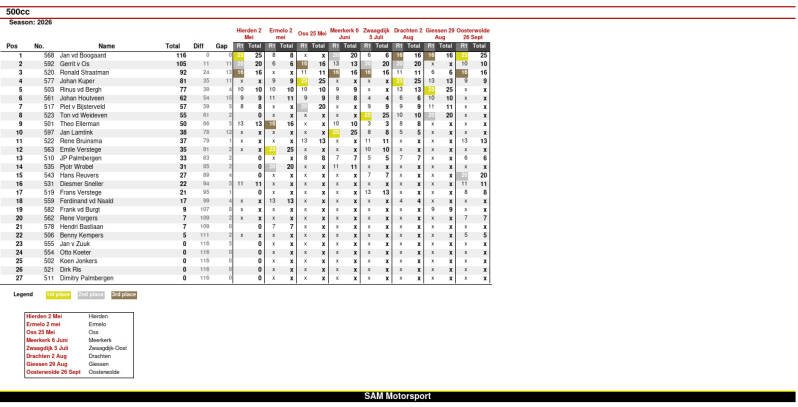The image size is (798, 407).
Task: Select rider name 'Jan Lamtink'
Action: coord(76,132)
